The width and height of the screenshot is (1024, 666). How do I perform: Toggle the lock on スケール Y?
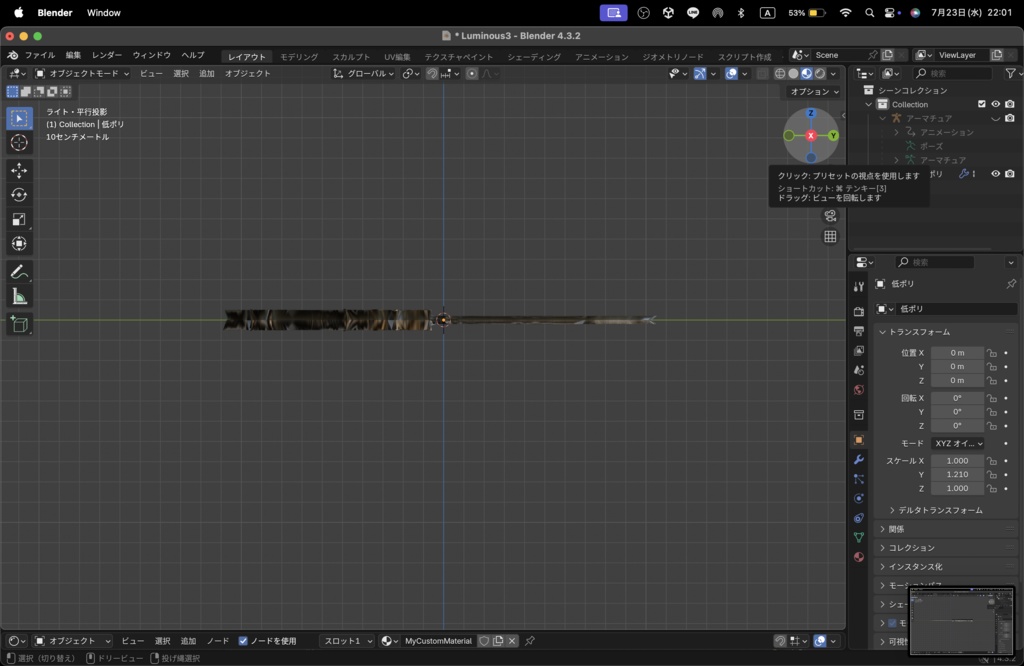[991, 475]
